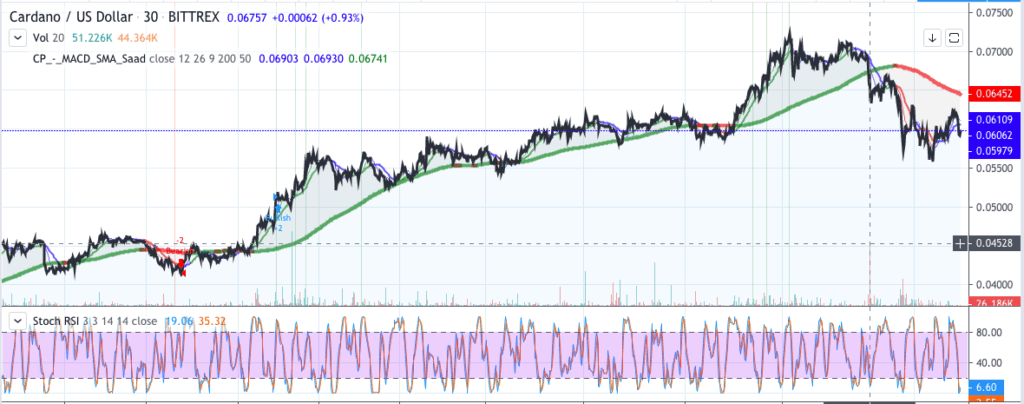Click the Stoch RSI 80.00 axis value
The height and width of the screenshot is (404, 1024).
(x=989, y=332)
